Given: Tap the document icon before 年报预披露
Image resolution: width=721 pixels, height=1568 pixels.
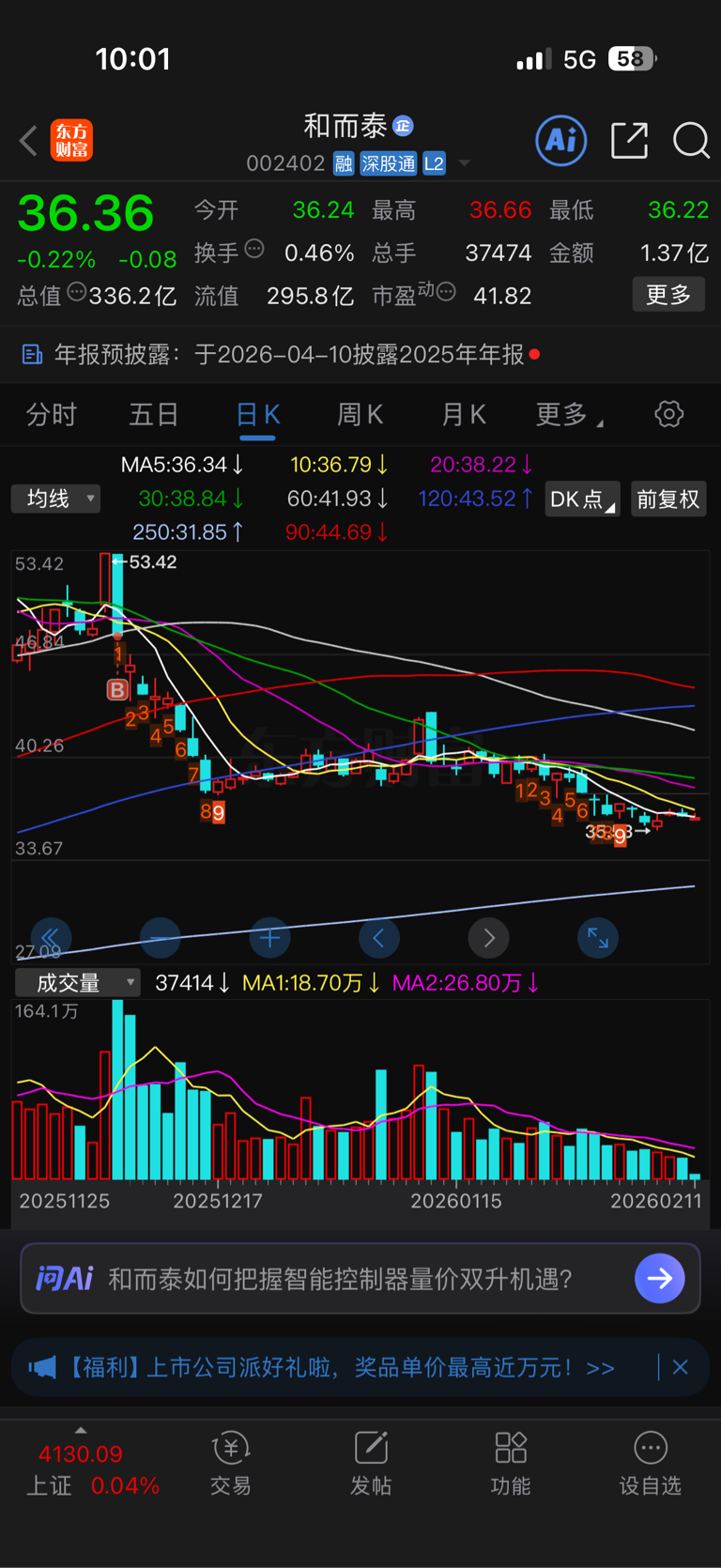Looking at the screenshot, I should 32,354.
